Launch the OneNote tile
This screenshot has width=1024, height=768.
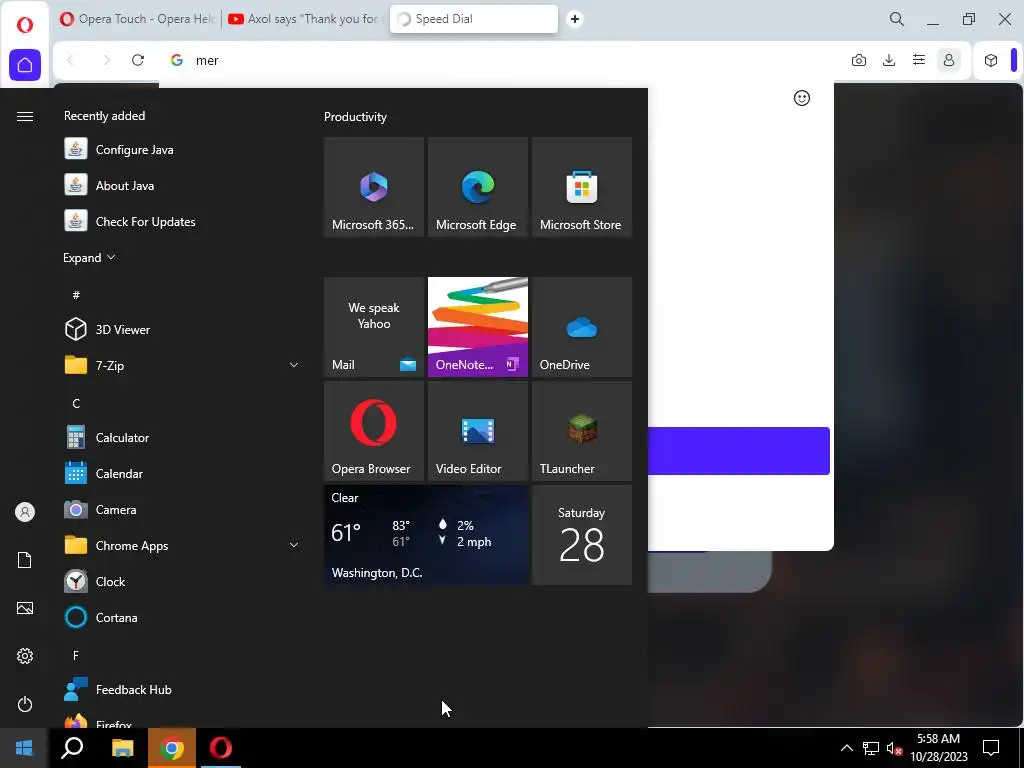coord(477,327)
